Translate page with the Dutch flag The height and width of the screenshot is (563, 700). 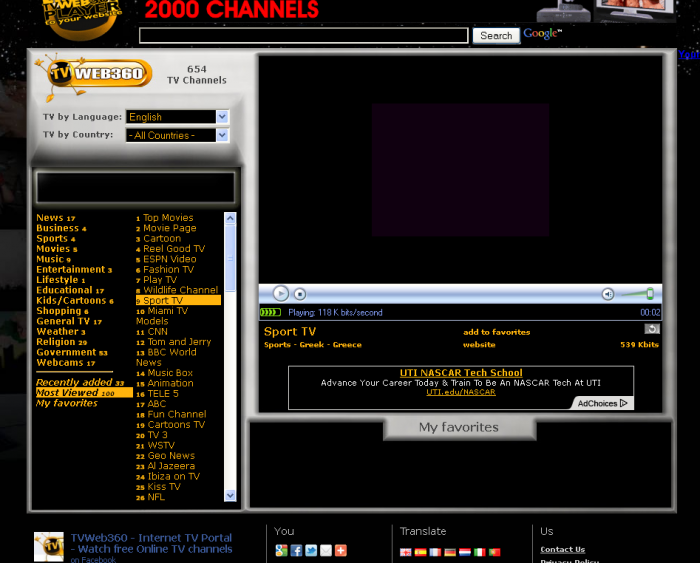[465, 552]
